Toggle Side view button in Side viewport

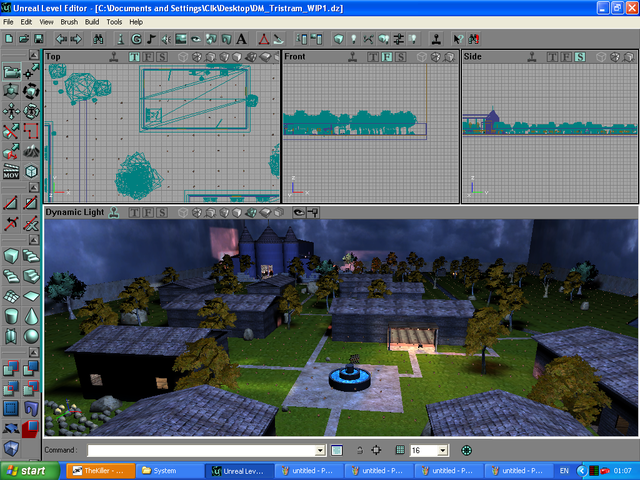[x=580, y=57]
